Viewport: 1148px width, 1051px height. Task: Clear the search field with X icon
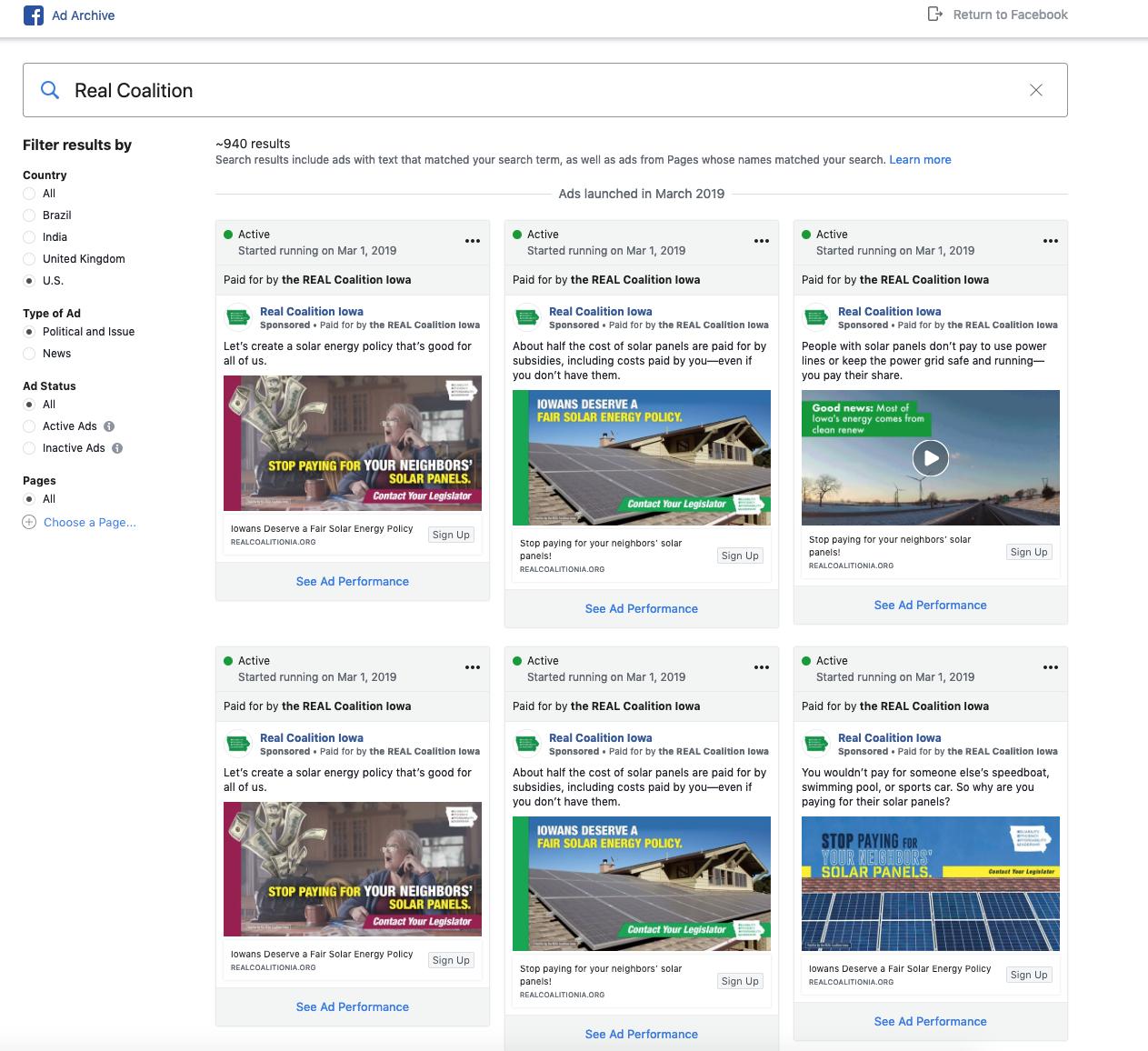pos(1035,90)
